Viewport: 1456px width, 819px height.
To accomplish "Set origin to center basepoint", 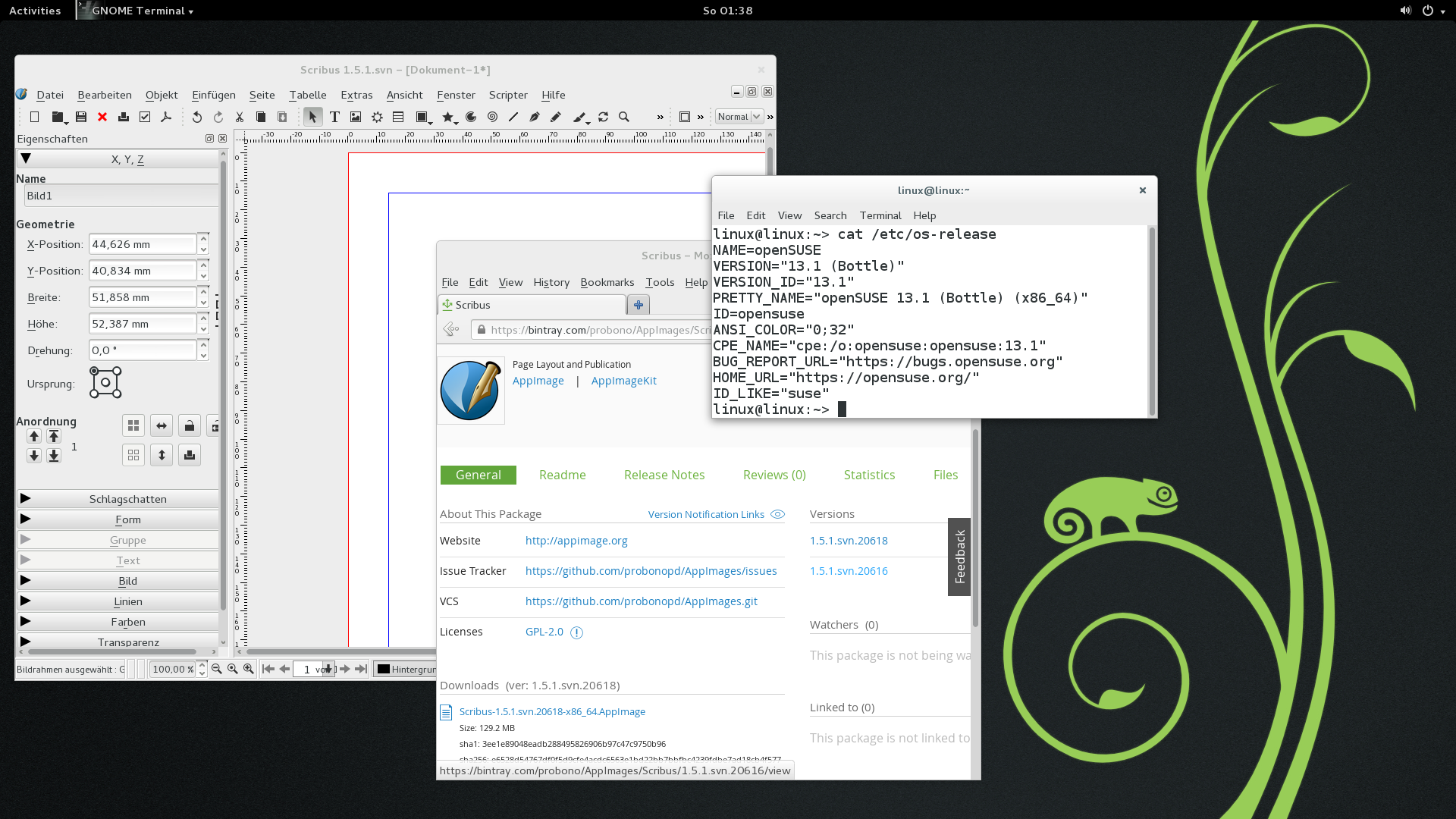I will coord(106,383).
